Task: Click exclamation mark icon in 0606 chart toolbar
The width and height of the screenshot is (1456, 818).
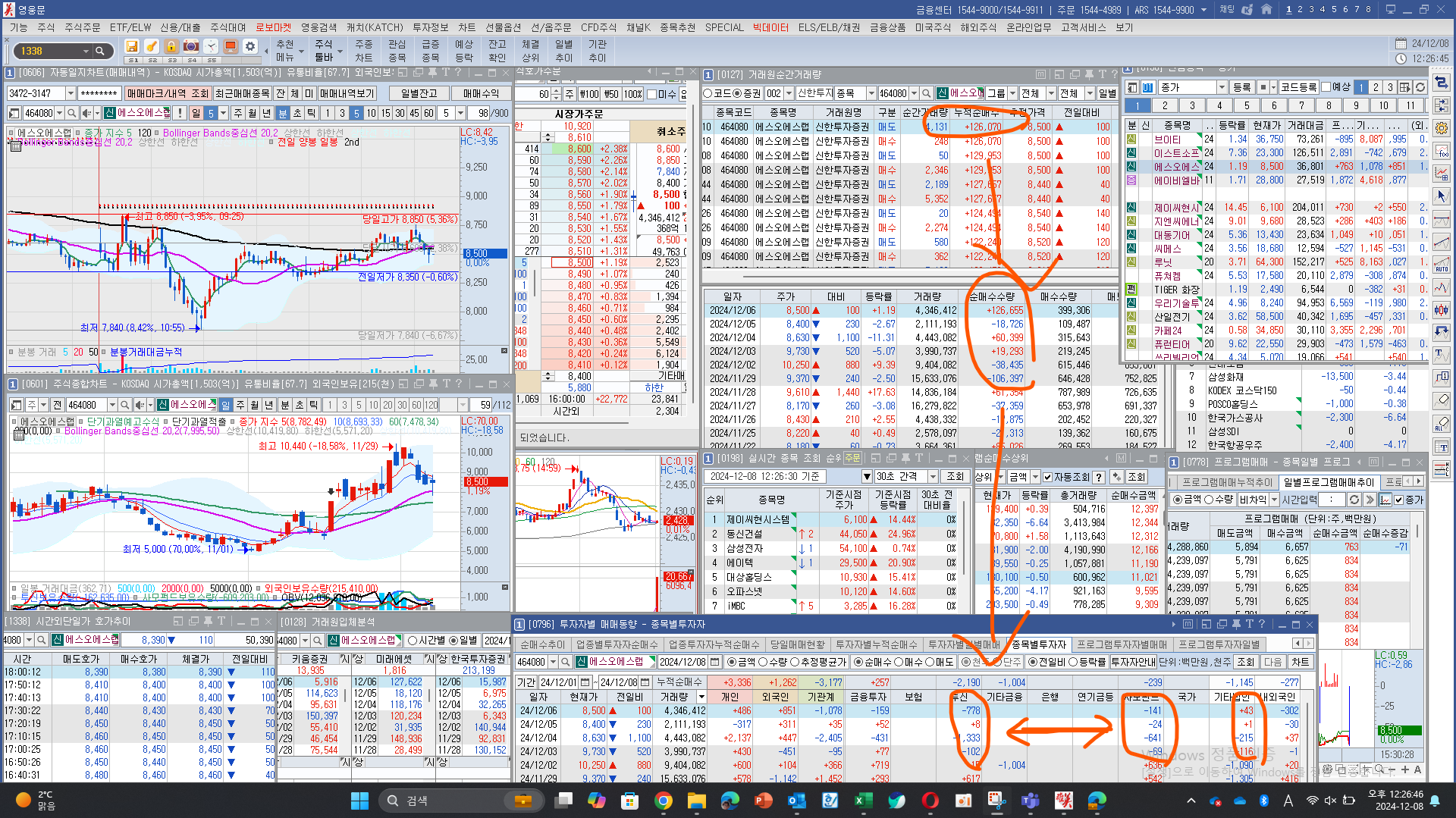Action: click(x=180, y=113)
